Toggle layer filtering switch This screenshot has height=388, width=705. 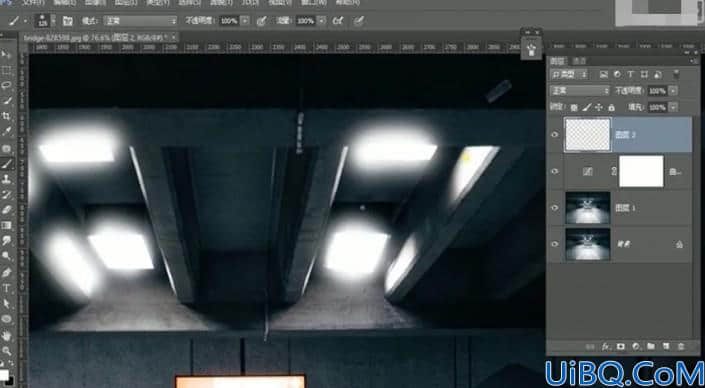(x=676, y=74)
